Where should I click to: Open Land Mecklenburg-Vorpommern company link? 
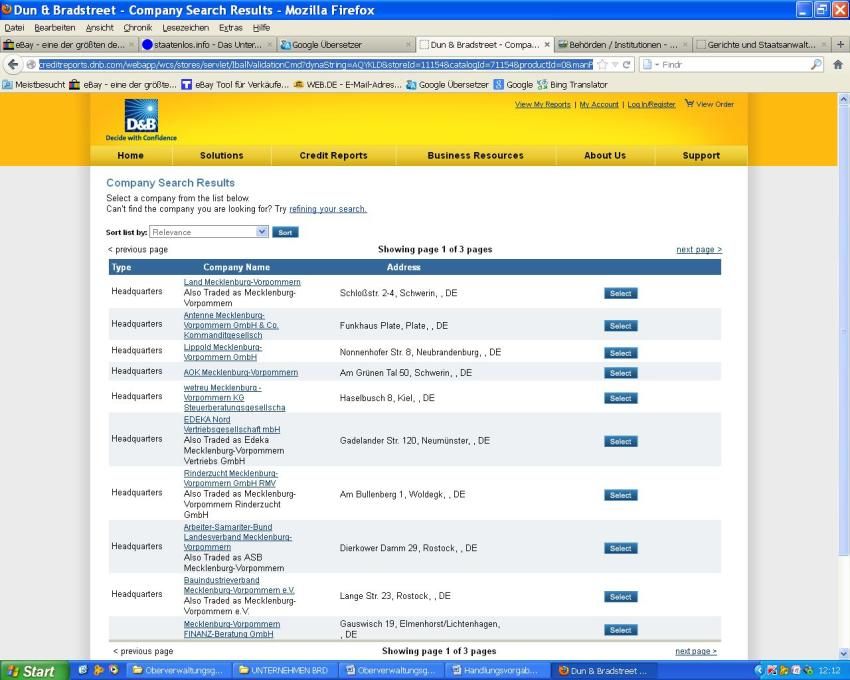242,282
